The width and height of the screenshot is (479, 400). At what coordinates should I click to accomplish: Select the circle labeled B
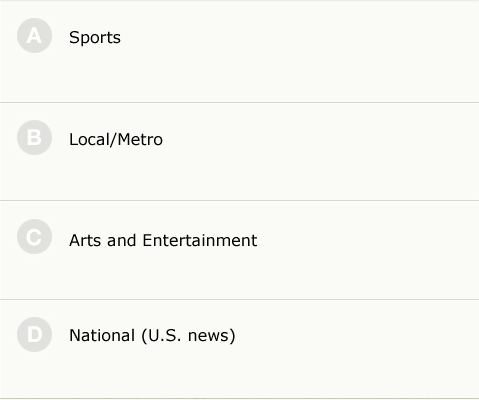pyautogui.click(x=34, y=138)
